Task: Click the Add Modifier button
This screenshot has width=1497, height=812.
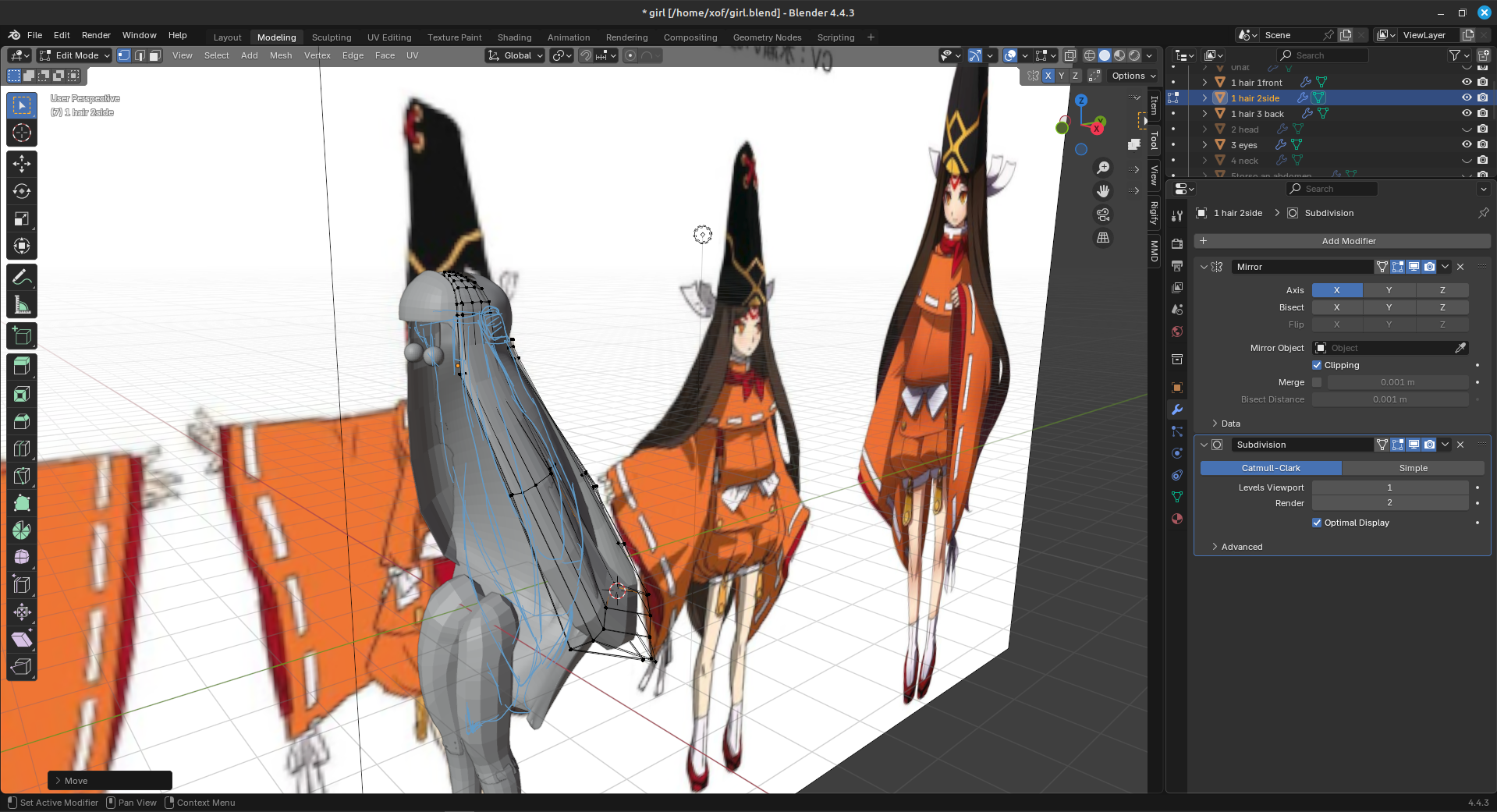Action: click(1342, 241)
